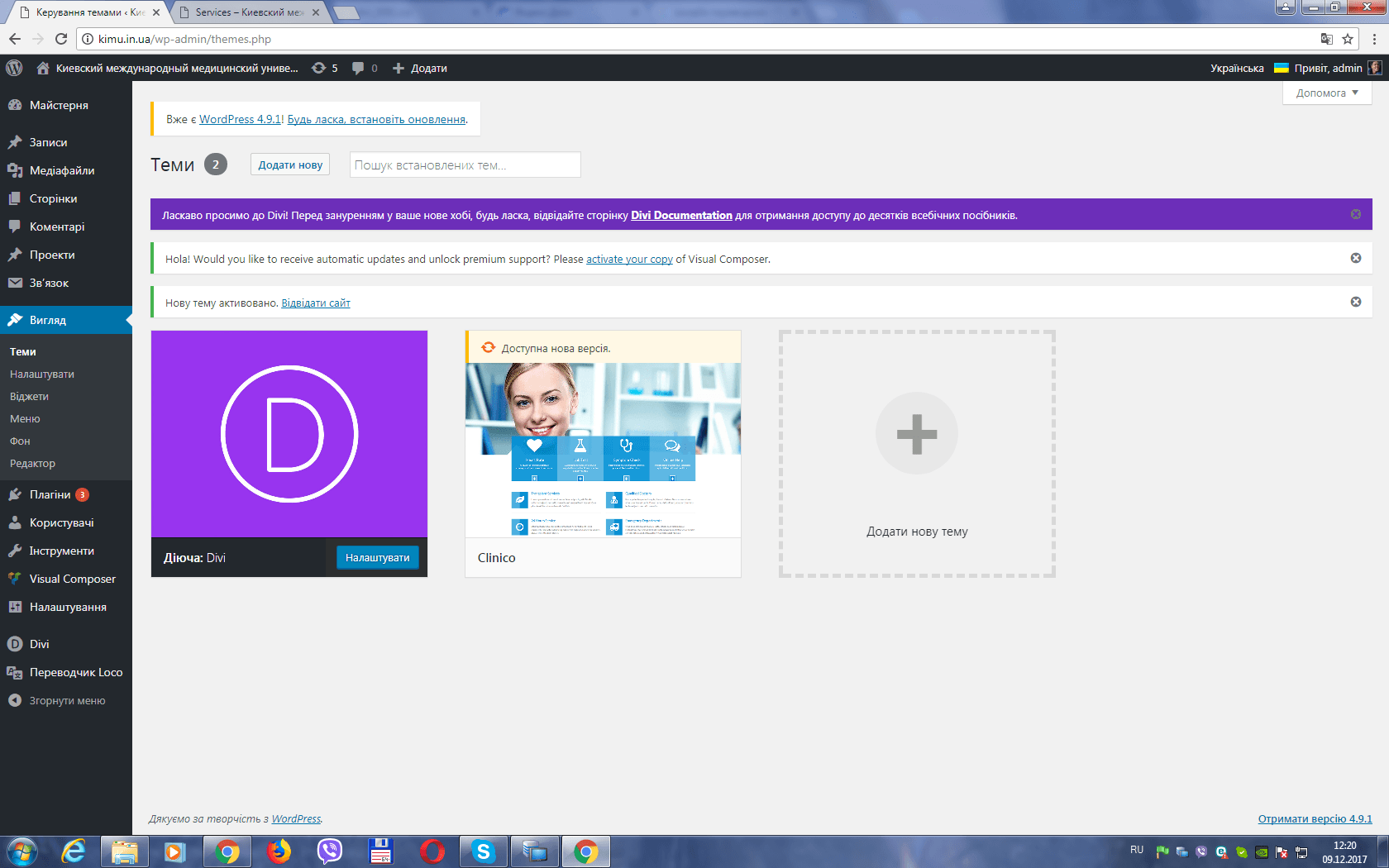The image size is (1389, 868).
Task: Open Редактор submenu item
Action: tap(32, 463)
